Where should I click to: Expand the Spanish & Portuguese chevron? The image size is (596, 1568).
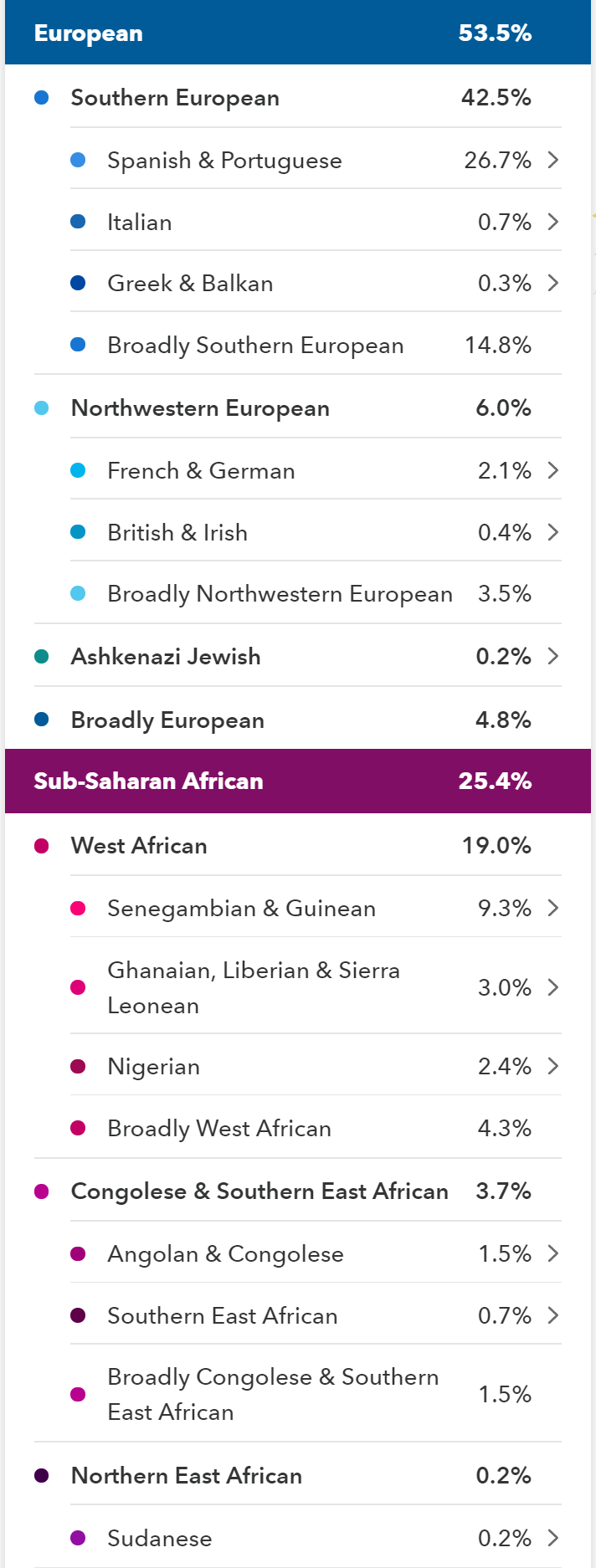[552, 160]
